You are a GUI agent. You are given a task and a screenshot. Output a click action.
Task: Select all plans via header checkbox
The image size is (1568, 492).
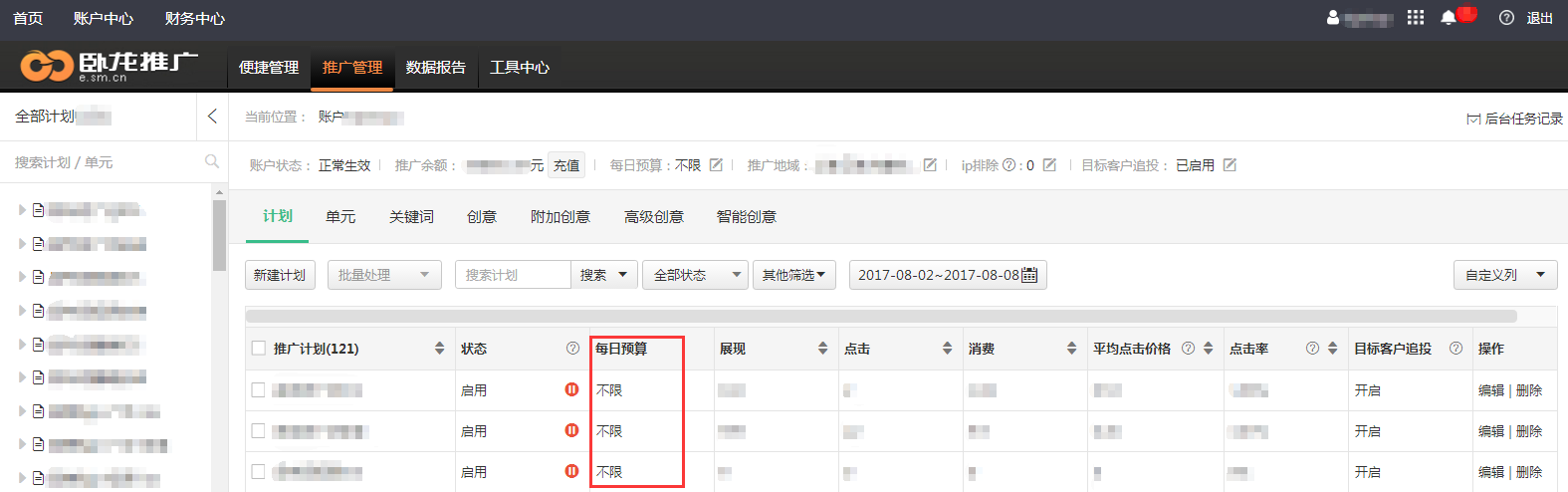coord(259,349)
